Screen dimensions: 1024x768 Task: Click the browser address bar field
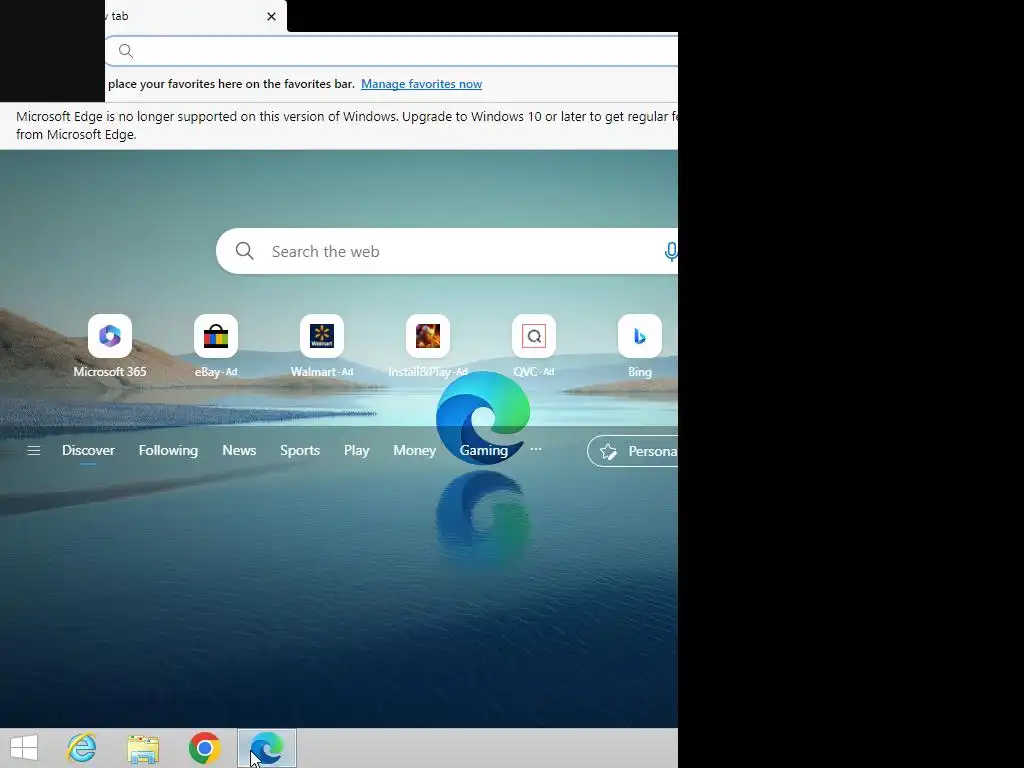(x=392, y=51)
